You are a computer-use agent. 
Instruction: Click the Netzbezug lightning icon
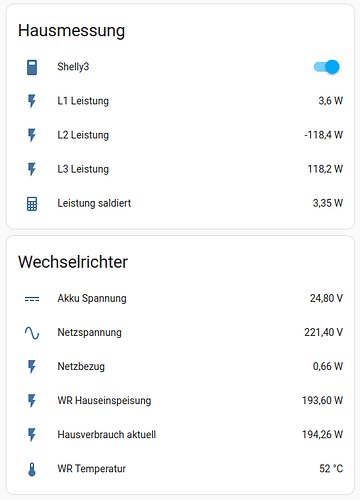(32, 367)
